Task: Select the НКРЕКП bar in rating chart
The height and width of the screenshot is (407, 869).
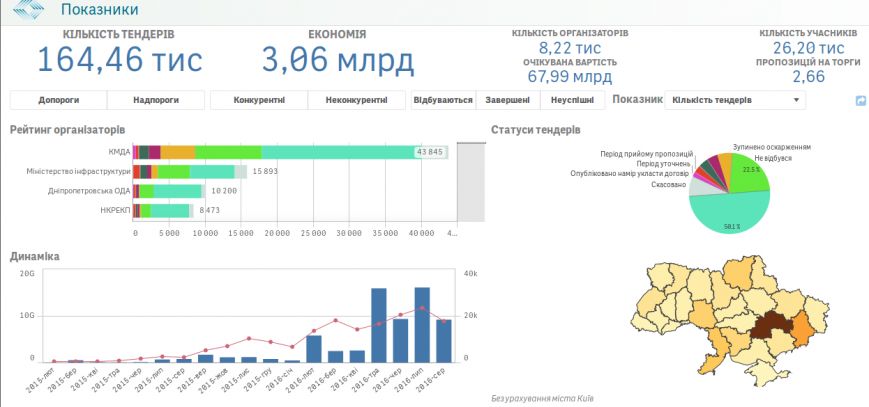Action: point(163,211)
